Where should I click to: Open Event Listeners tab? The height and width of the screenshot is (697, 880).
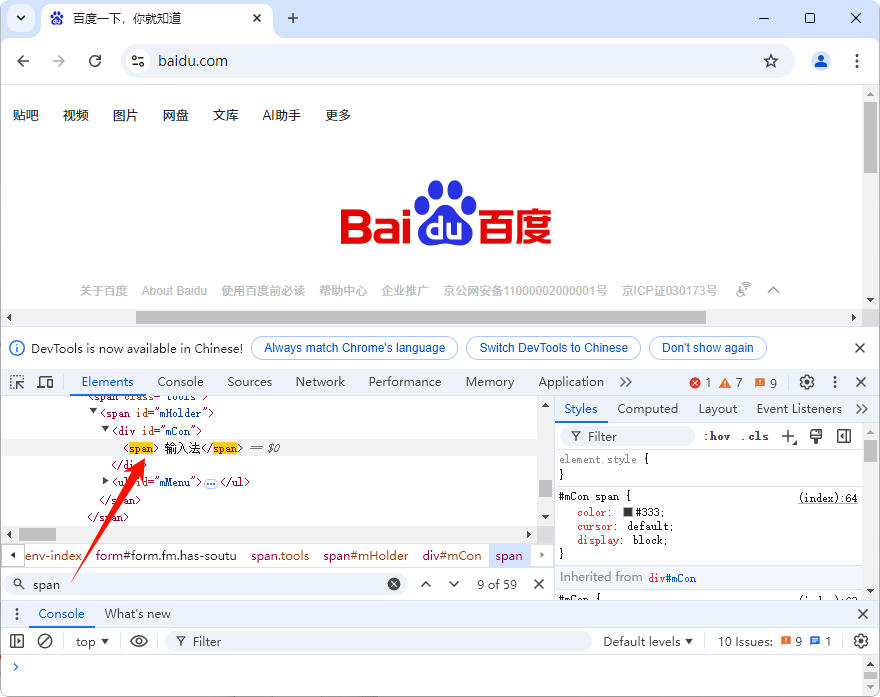point(799,409)
